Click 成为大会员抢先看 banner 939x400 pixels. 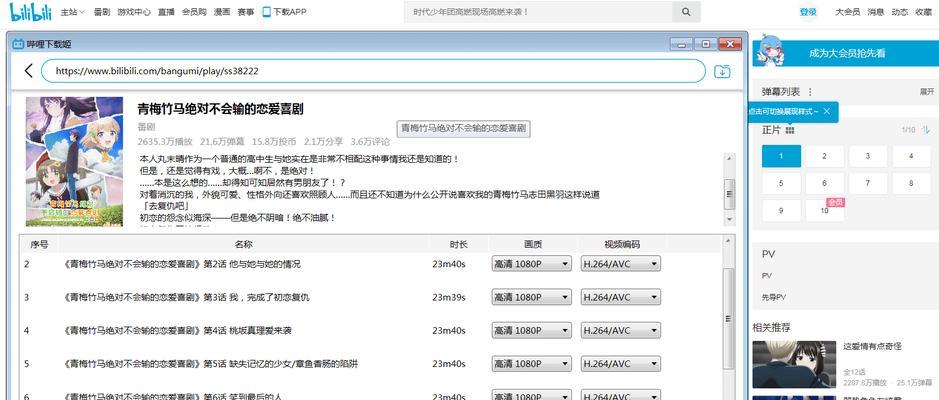coord(846,53)
